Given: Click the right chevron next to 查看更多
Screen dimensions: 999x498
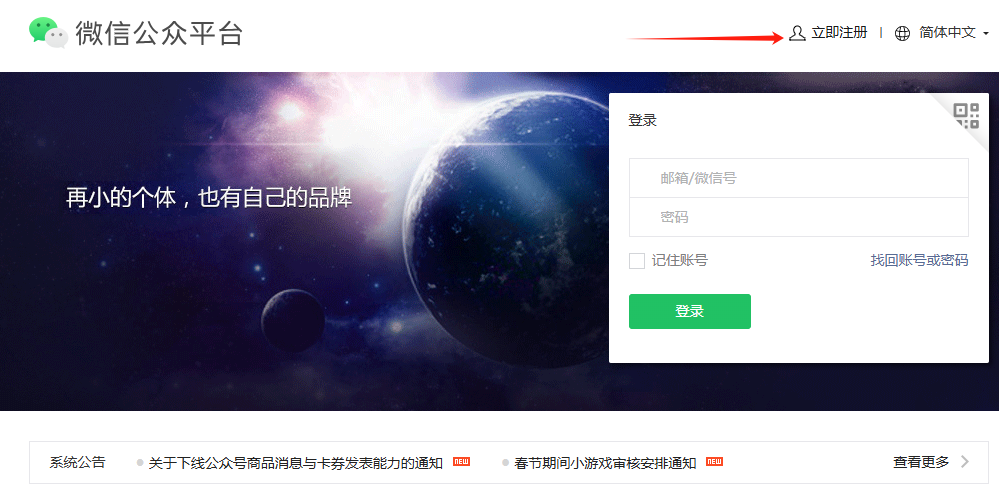Looking at the screenshot, I should [965, 462].
